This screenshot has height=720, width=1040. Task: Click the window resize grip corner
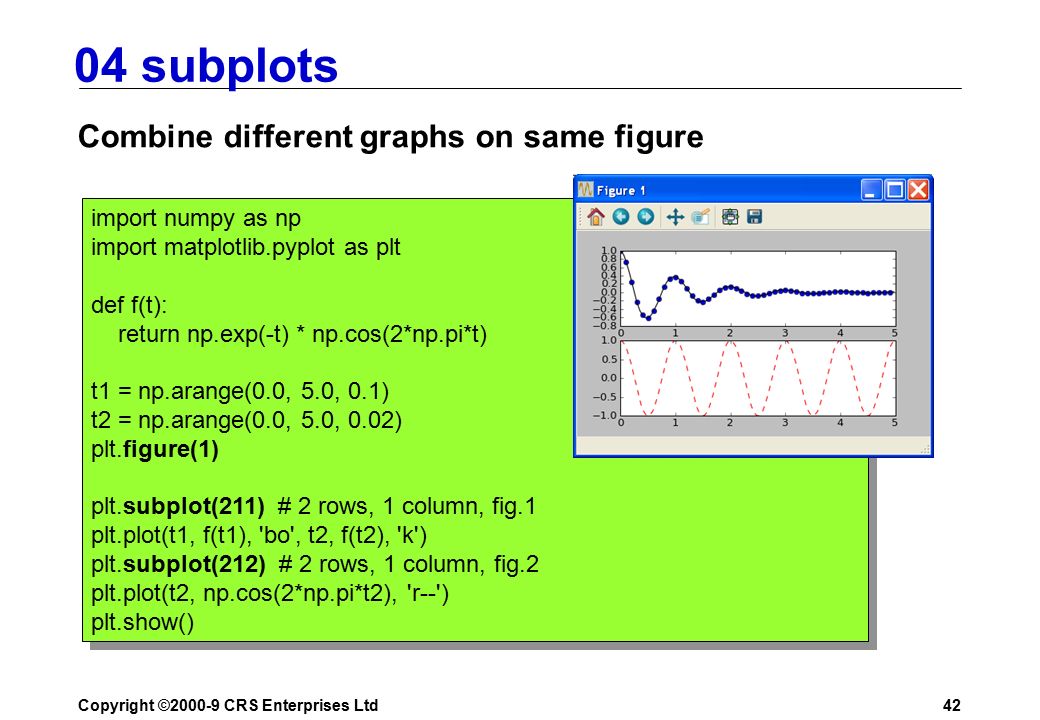pos(925,450)
